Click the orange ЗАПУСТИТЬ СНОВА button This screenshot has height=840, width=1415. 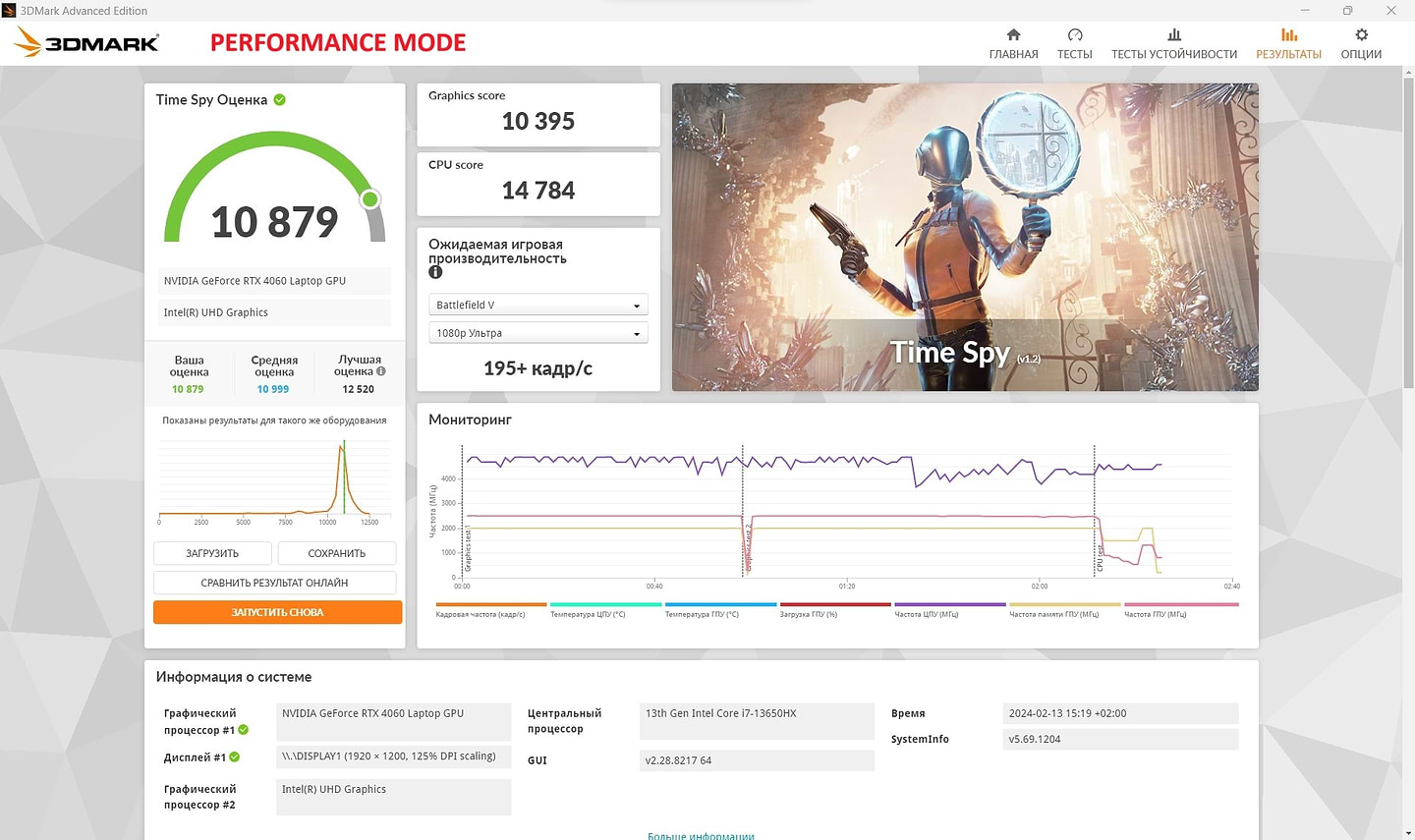pos(277,612)
